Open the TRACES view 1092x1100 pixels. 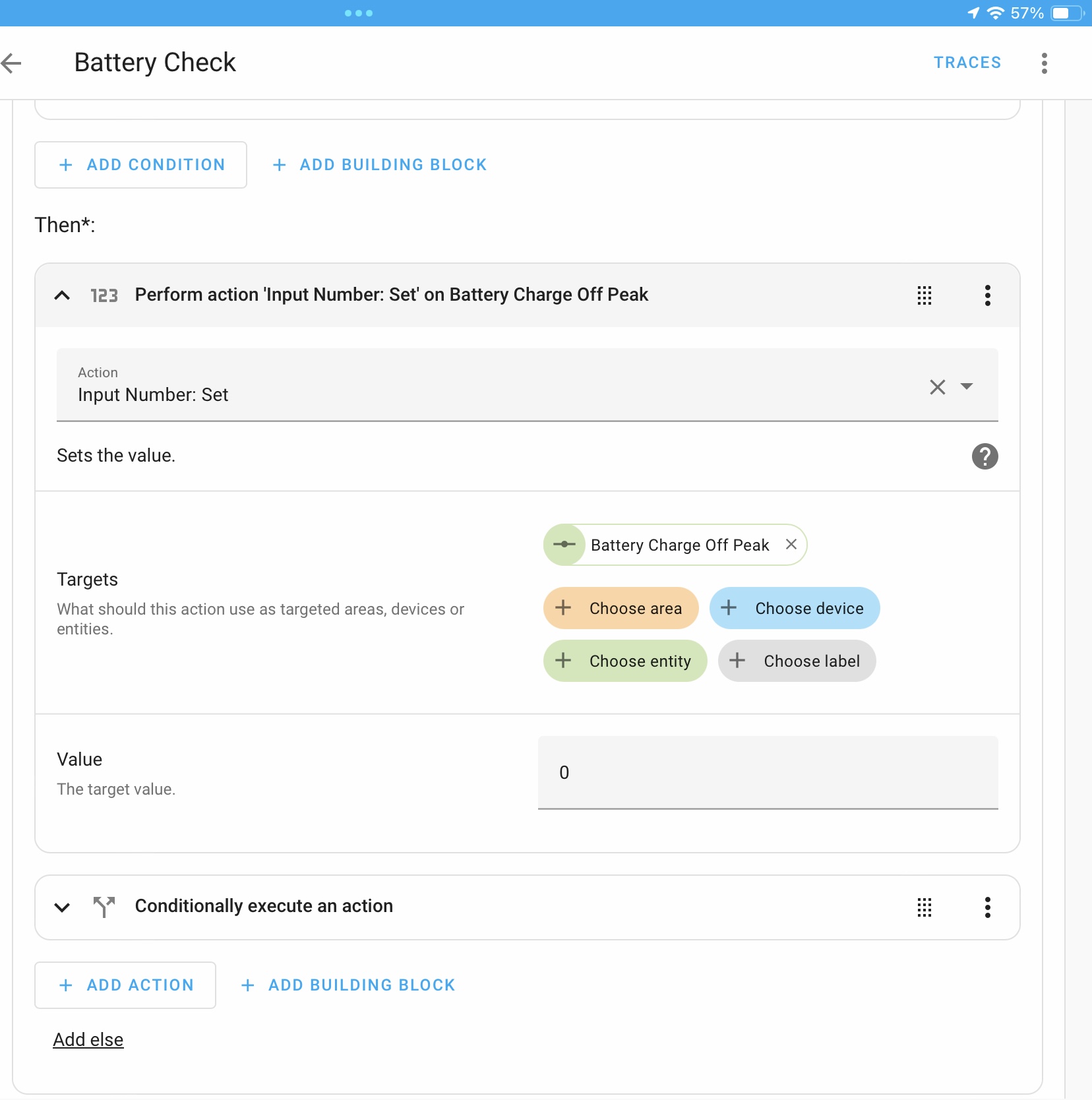[x=967, y=63]
